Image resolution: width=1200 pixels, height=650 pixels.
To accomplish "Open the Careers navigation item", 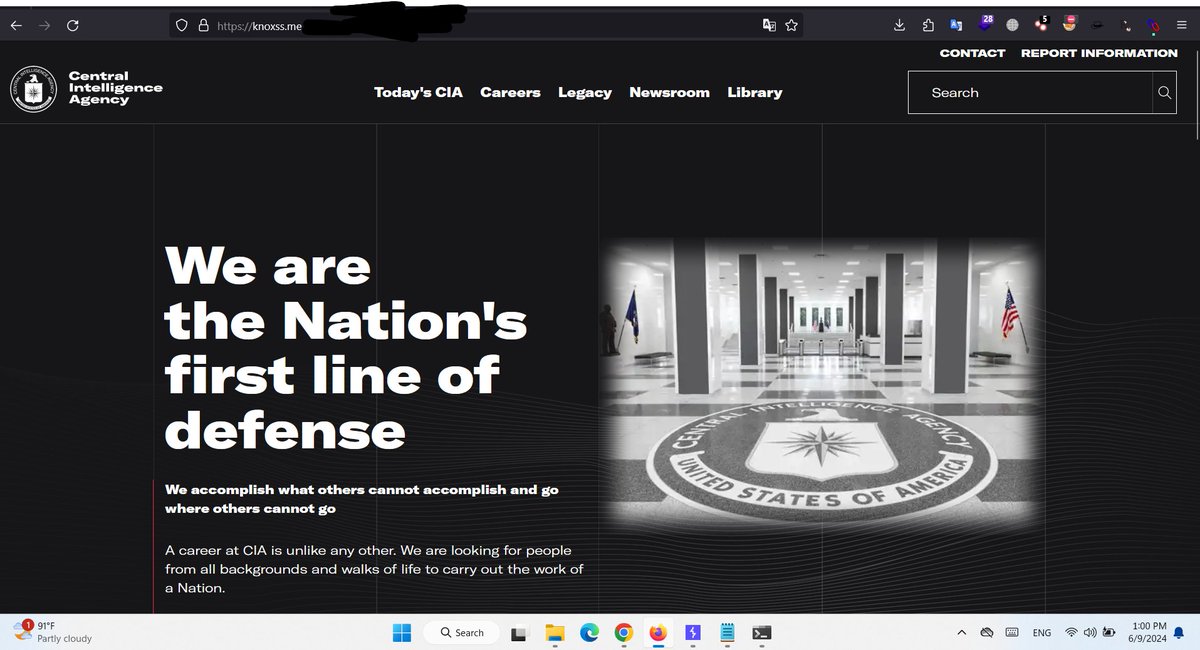I will coord(510,92).
